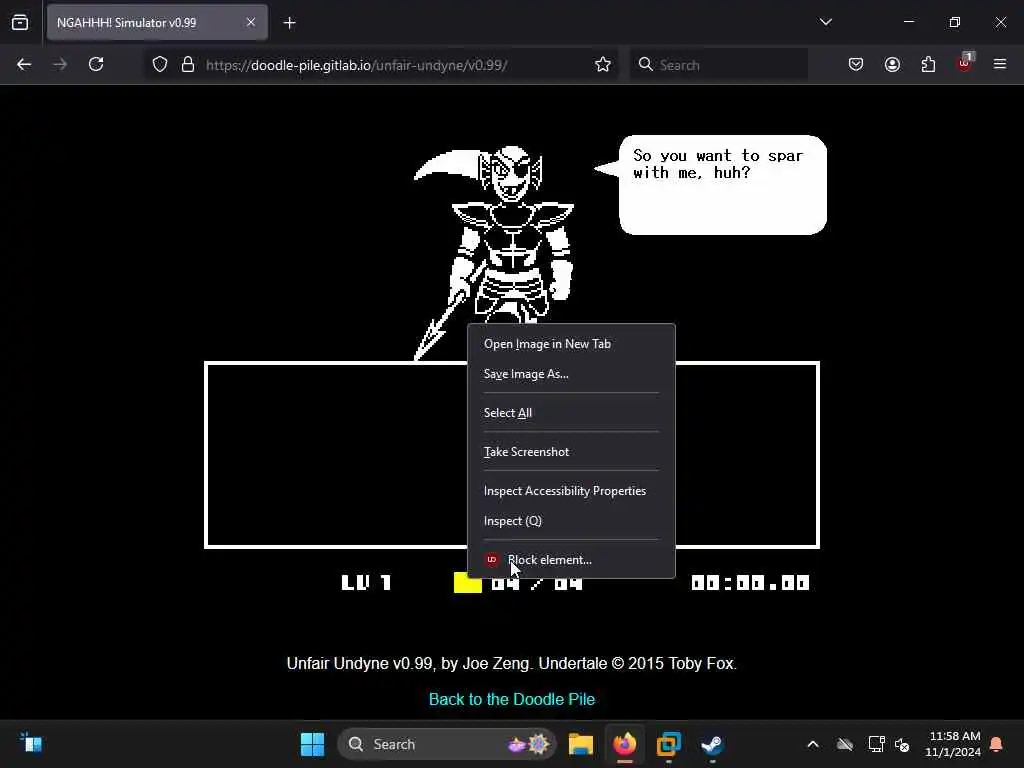1024x768 pixels.
Task: Choose Take Screenshot menu entry
Action: coord(571,452)
